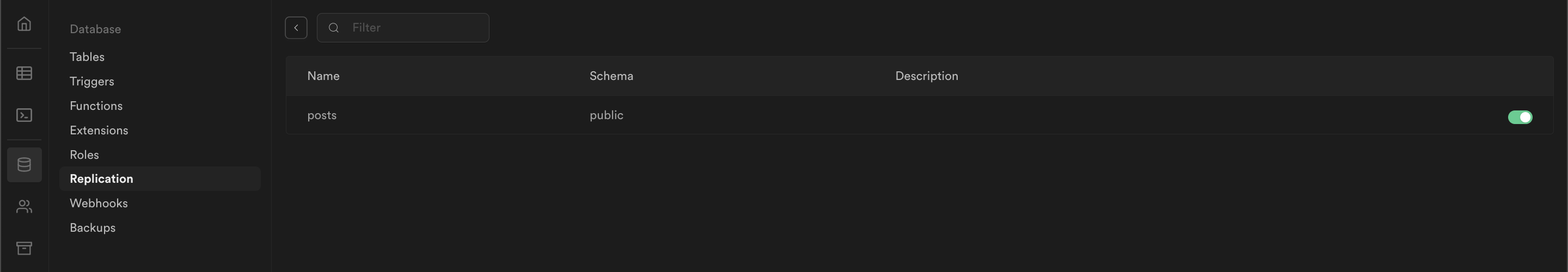Click the back chevron button

[296, 28]
